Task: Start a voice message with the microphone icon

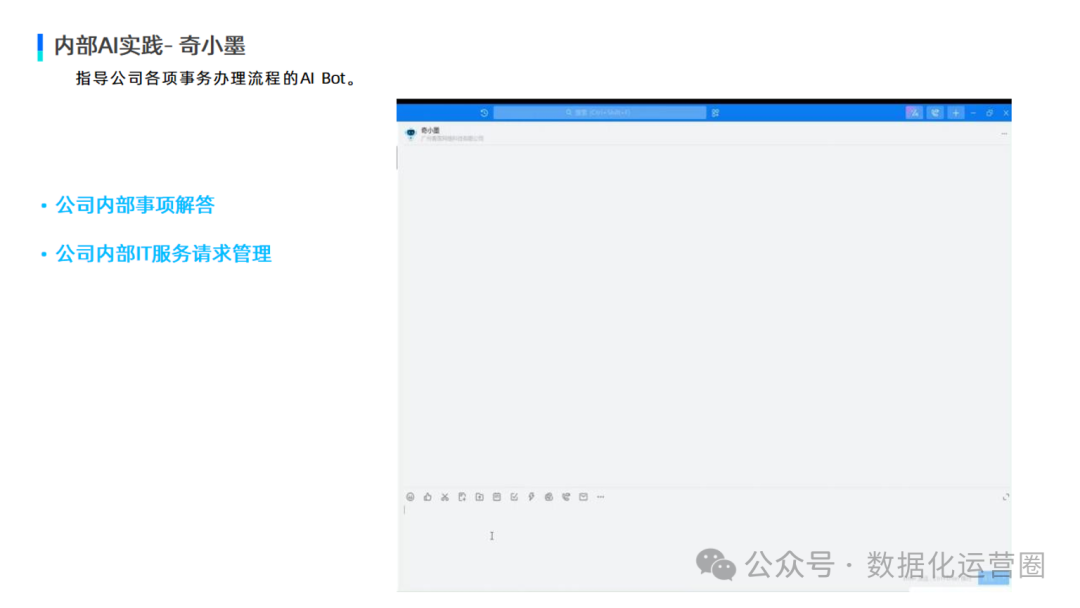Action: click(x=531, y=497)
